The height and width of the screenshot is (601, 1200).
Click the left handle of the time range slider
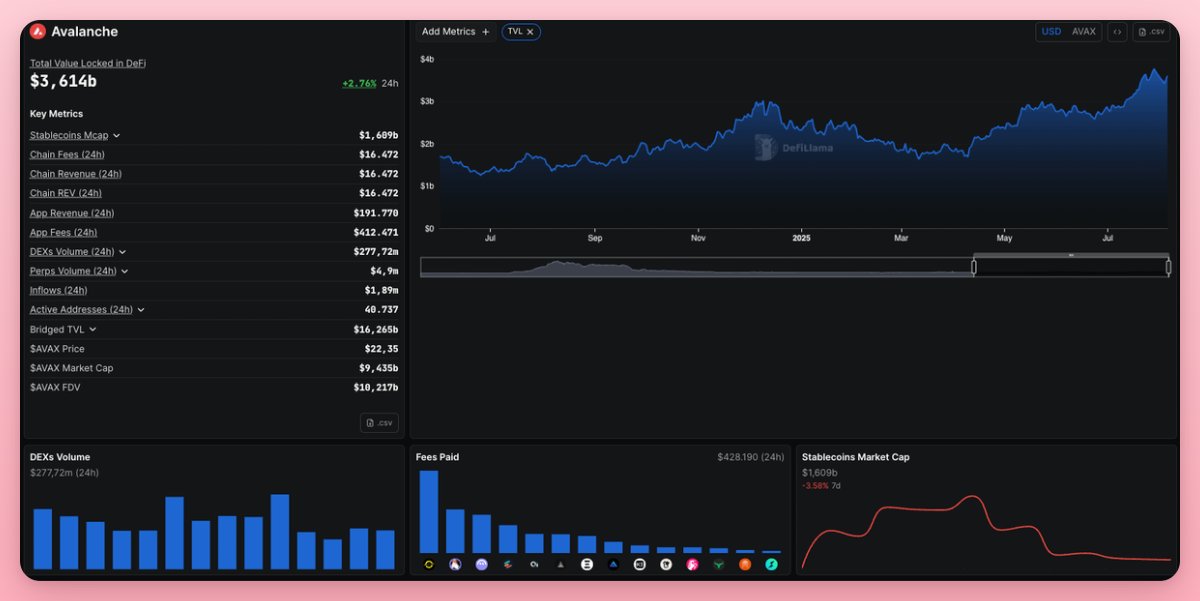tap(973, 267)
